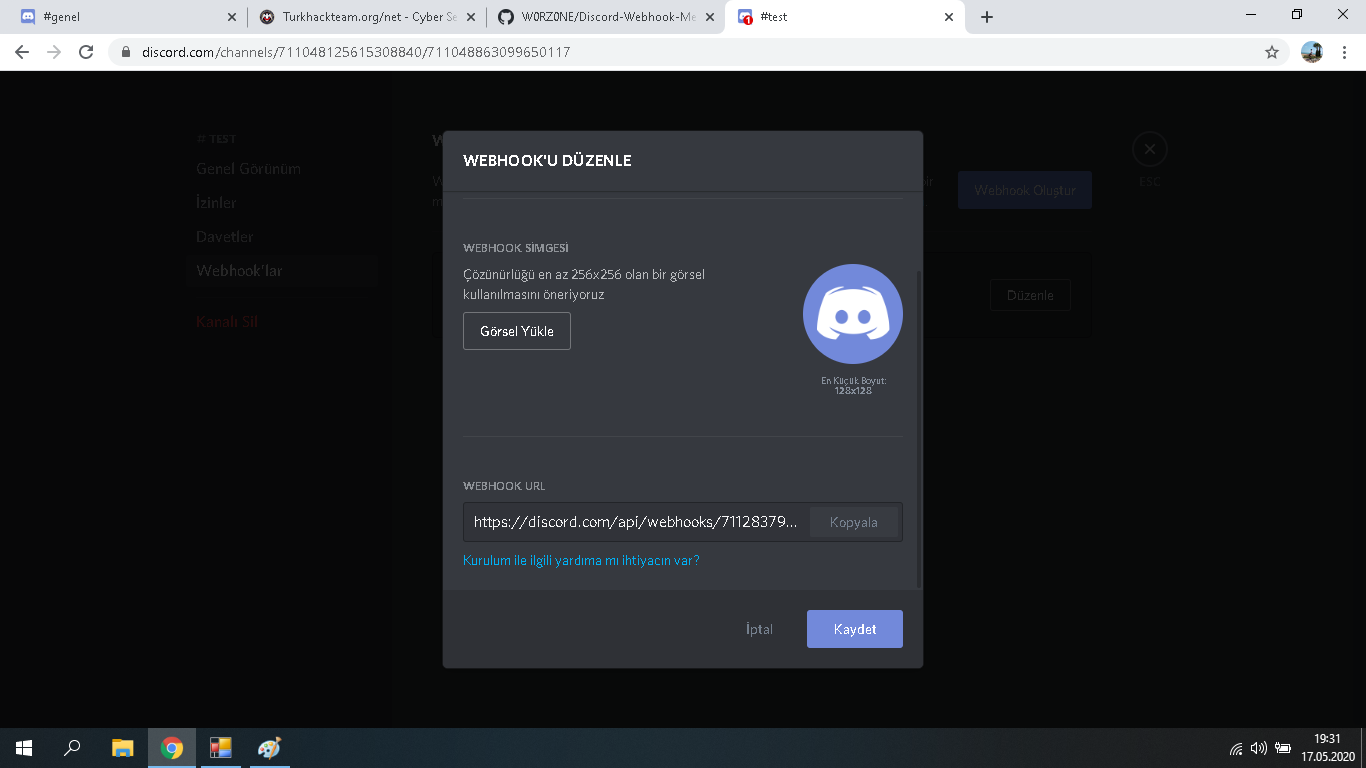Click the Chrome taskbar icon
Image resolution: width=1366 pixels, height=768 pixels.
tap(172, 748)
